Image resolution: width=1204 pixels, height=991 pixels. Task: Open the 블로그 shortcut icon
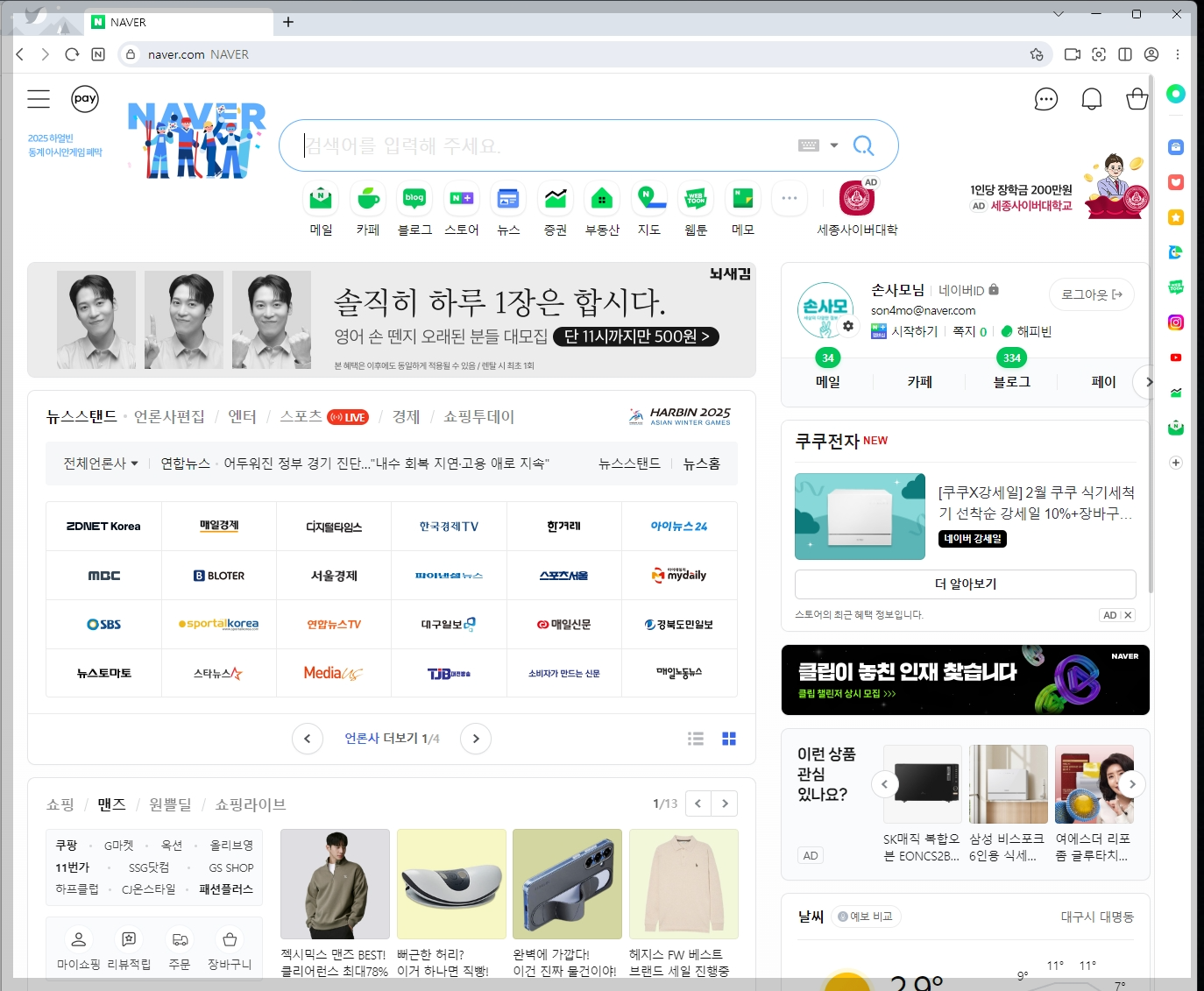(414, 200)
